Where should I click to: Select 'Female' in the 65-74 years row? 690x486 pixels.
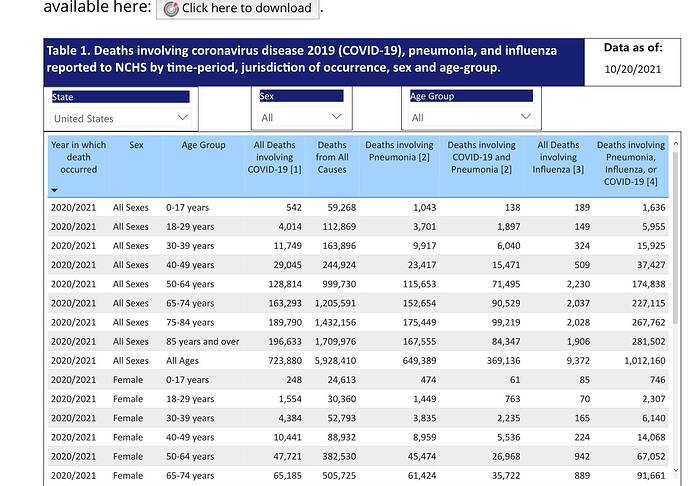[x=128, y=475]
